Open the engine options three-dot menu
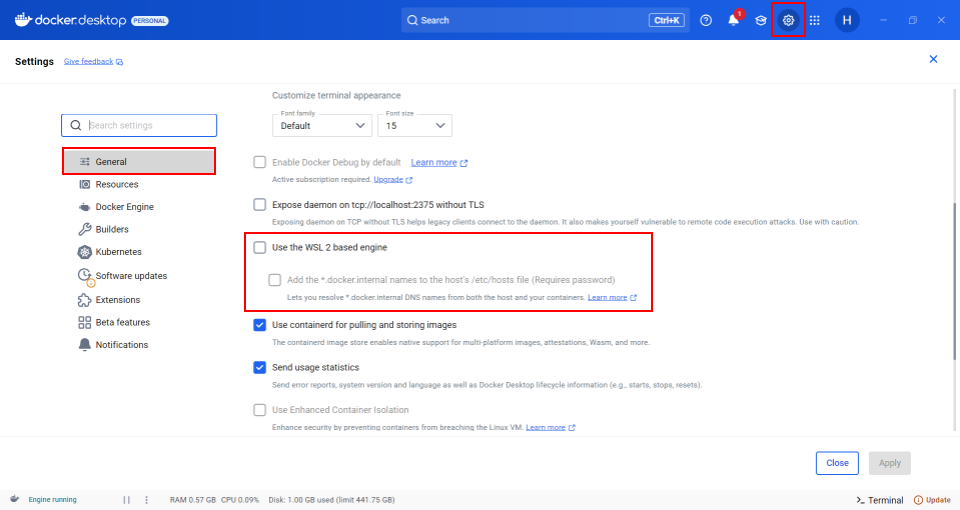 click(147, 500)
